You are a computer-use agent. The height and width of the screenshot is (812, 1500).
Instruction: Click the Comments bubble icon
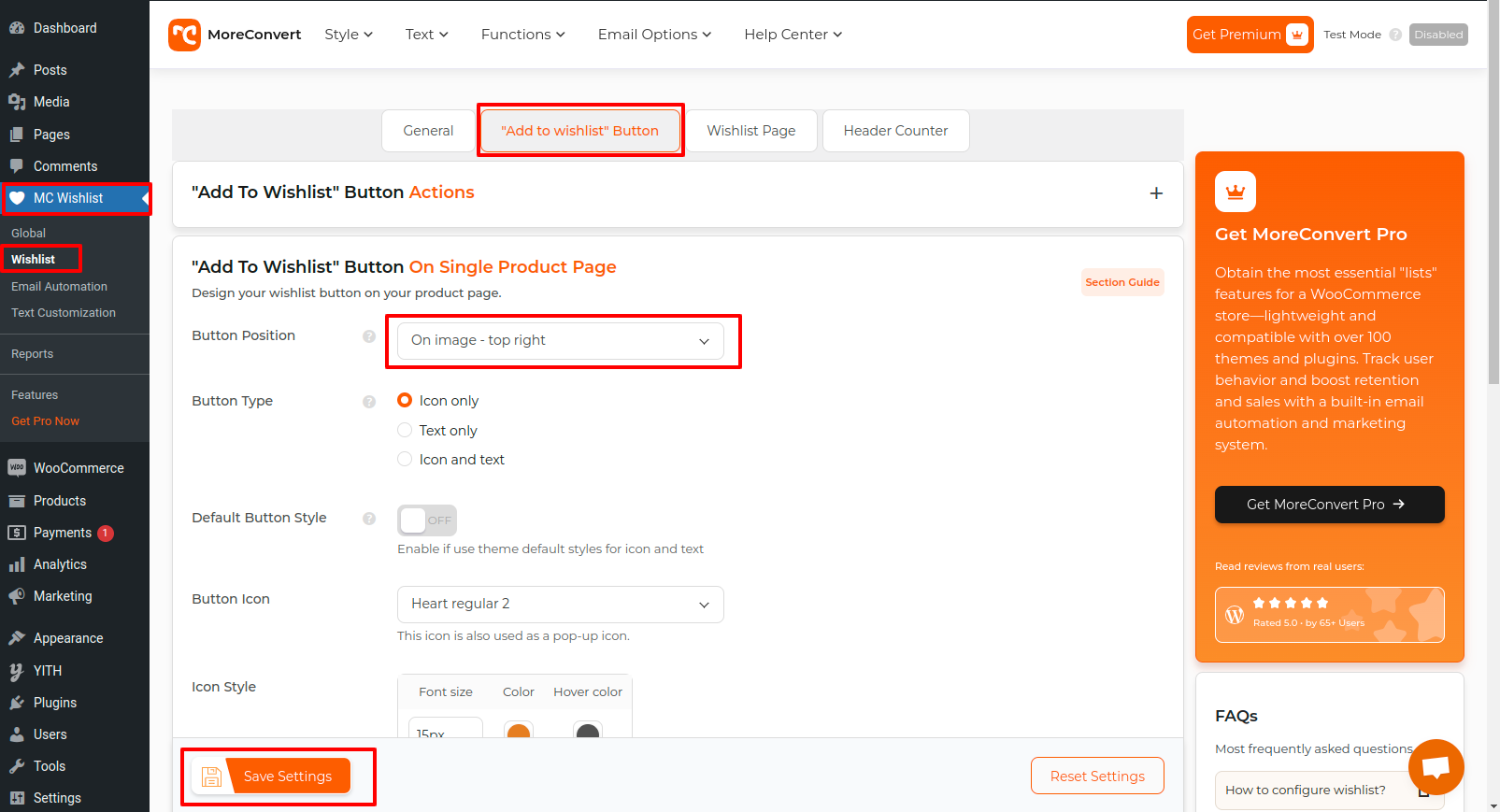pyautogui.click(x=17, y=166)
